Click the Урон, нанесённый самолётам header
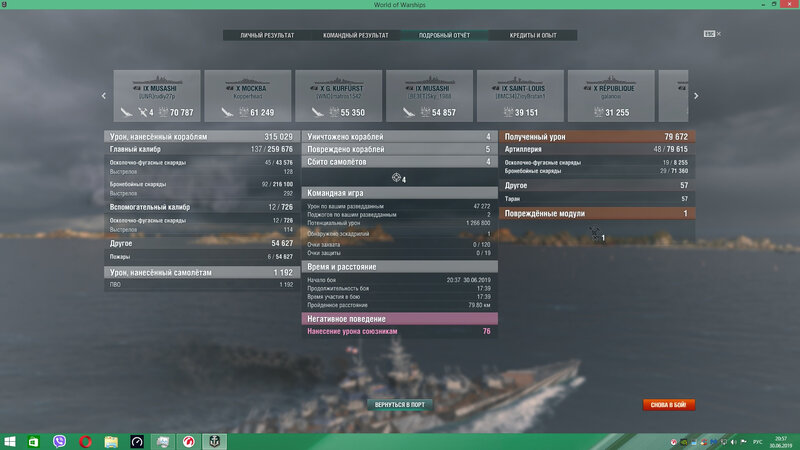This screenshot has height=450, width=800. 202,272
